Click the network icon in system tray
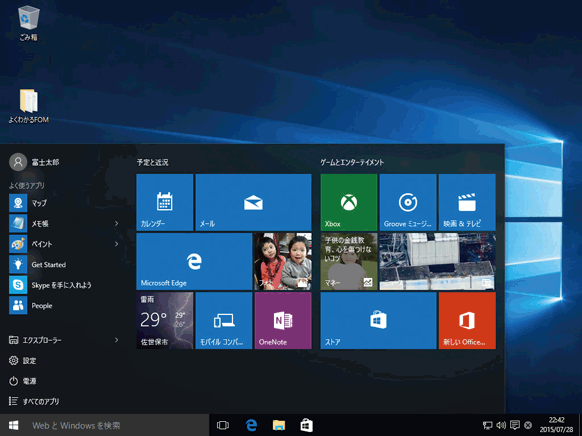This screenshot has height=436, width=582. [x=487, y=425]
